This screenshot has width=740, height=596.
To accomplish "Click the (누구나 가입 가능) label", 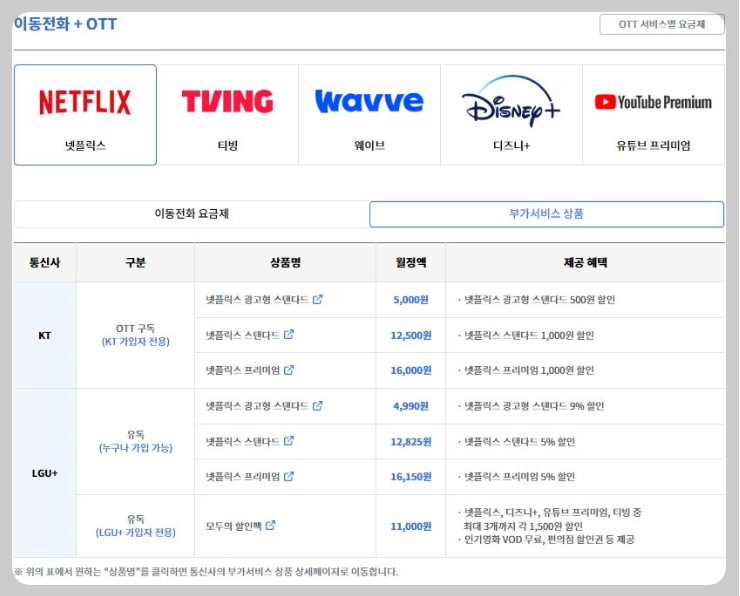I will [x=135, y=448].
